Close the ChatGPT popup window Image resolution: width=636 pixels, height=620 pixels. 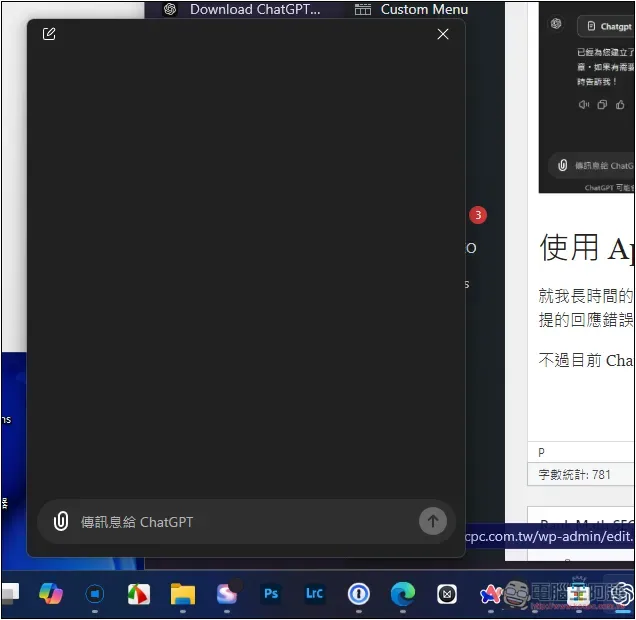pyautogui.click(x=443, y=34)
